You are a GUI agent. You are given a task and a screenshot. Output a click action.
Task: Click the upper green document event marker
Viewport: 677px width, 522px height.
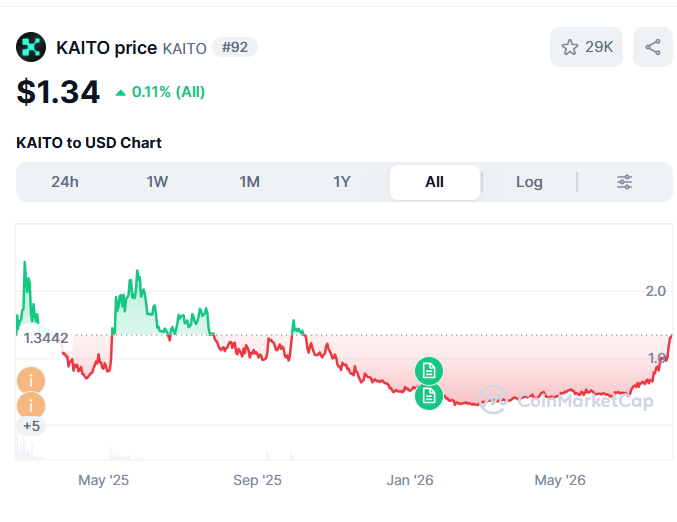point(429,370)
